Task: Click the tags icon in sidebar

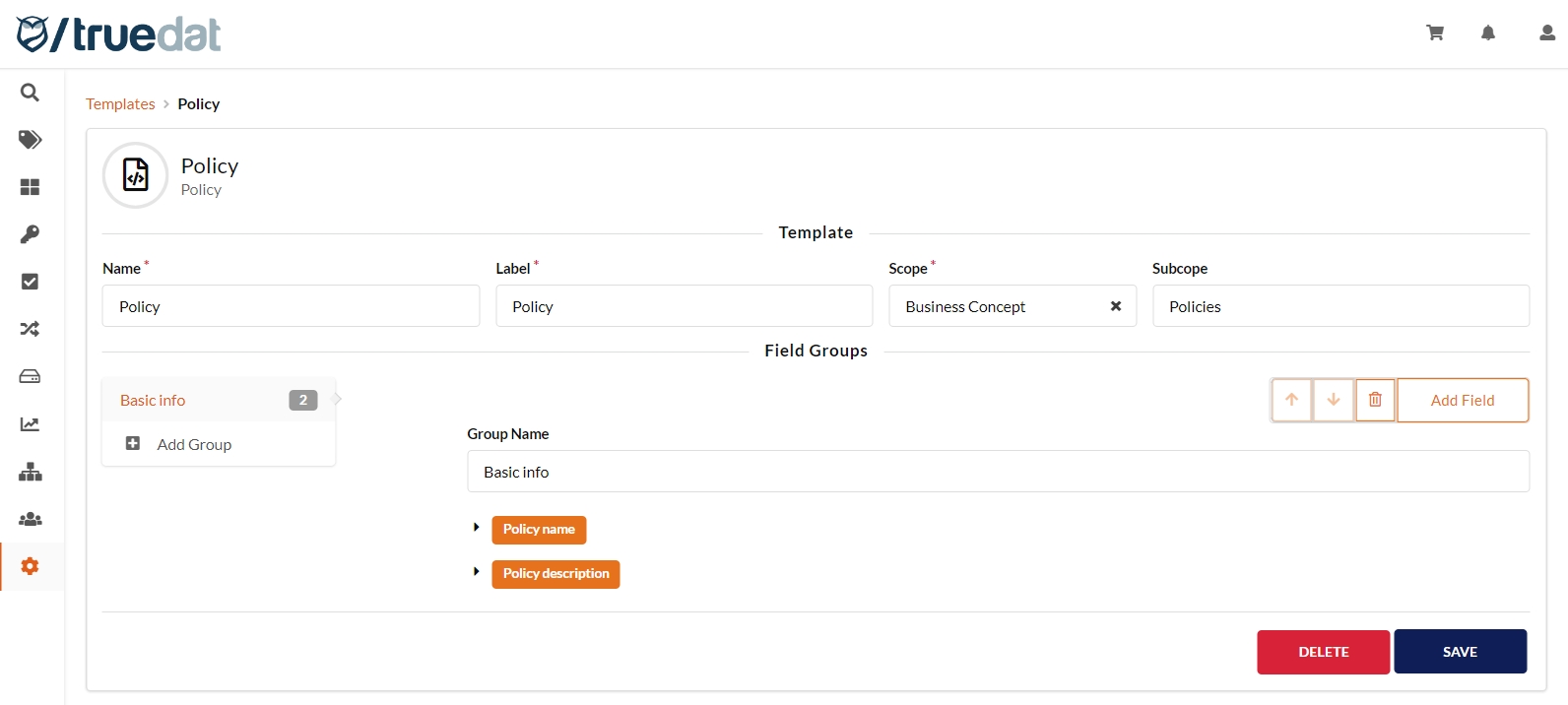Action: click(30, 140)
